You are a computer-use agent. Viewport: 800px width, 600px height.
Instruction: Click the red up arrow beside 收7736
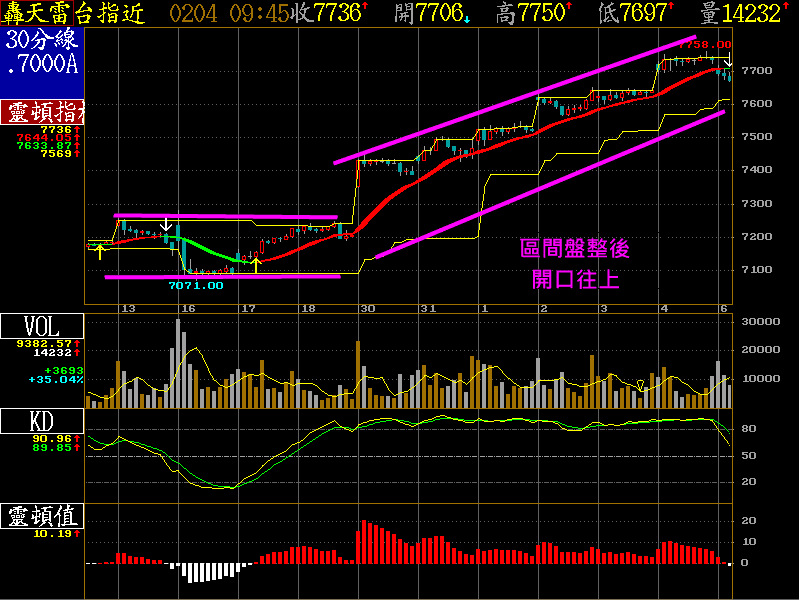[x=364, y=9]
